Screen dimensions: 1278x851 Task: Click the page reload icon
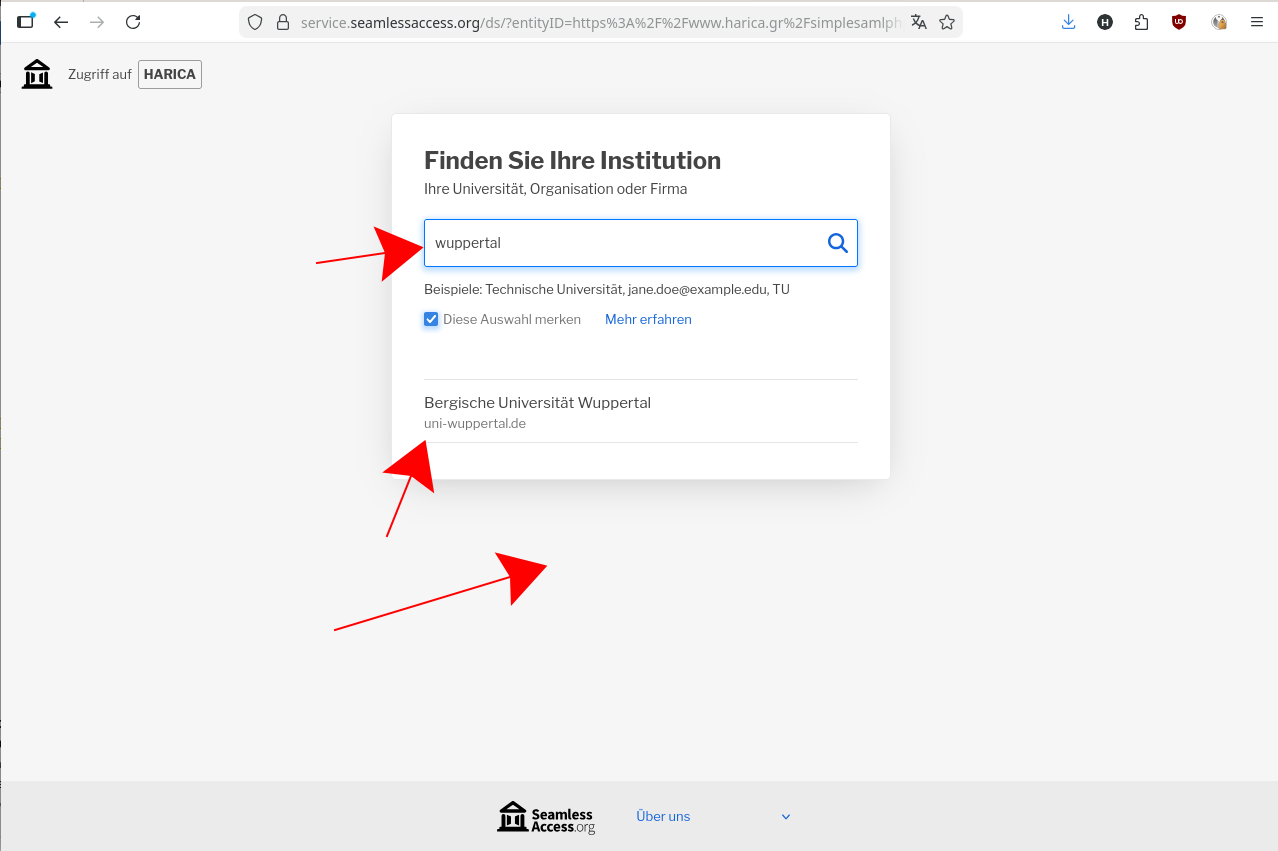pos(133,21)
